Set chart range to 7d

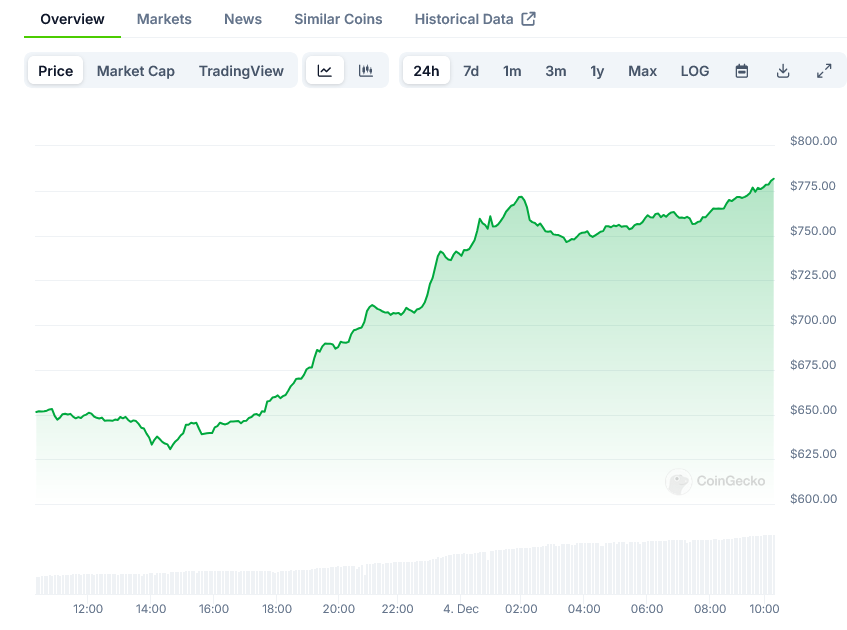(x=471, y=71)
